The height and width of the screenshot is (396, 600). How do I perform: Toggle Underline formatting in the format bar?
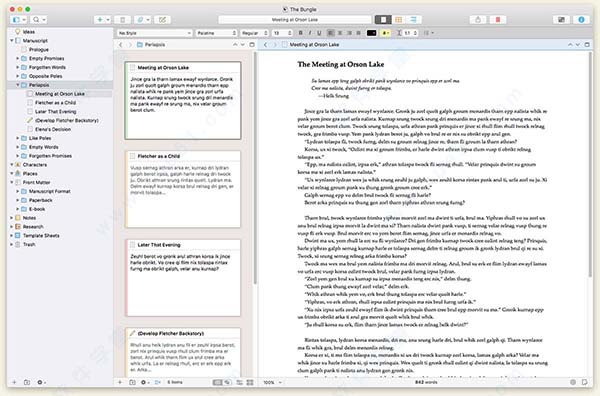319,33
